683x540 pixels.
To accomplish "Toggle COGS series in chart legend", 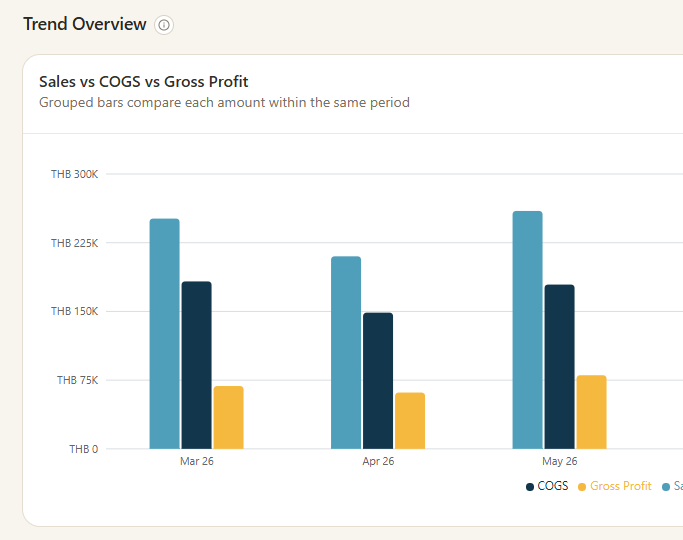I will 547,486.
